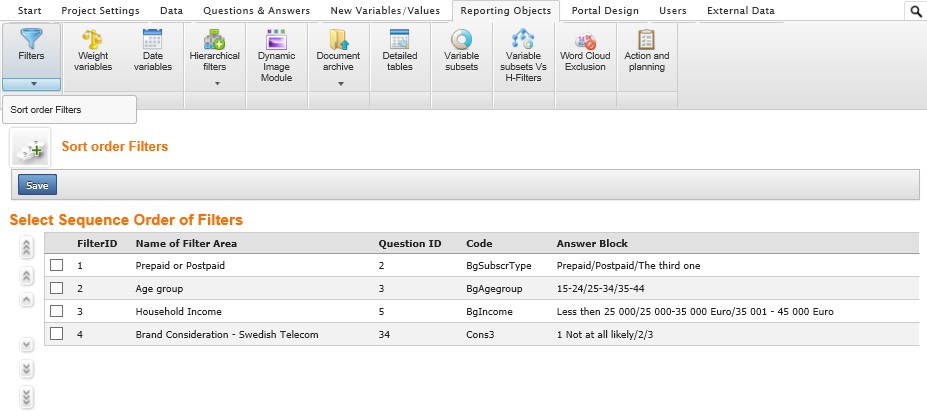Image resolution: width=927 pixels, height=418 pixels.
Task: Select the Household Income row checkbox
Action: tap(57, 311)
